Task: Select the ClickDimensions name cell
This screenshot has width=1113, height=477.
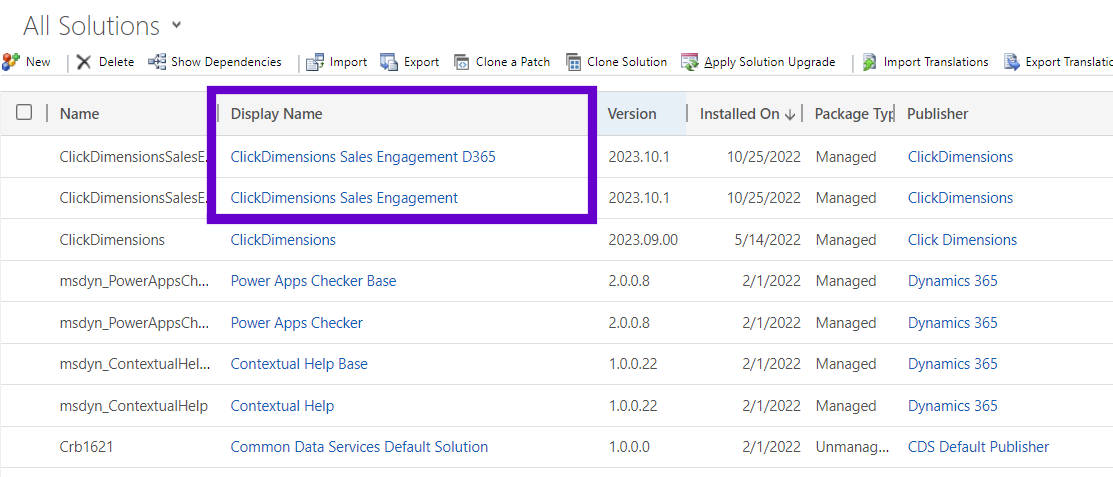Action: tap(112, 240)
